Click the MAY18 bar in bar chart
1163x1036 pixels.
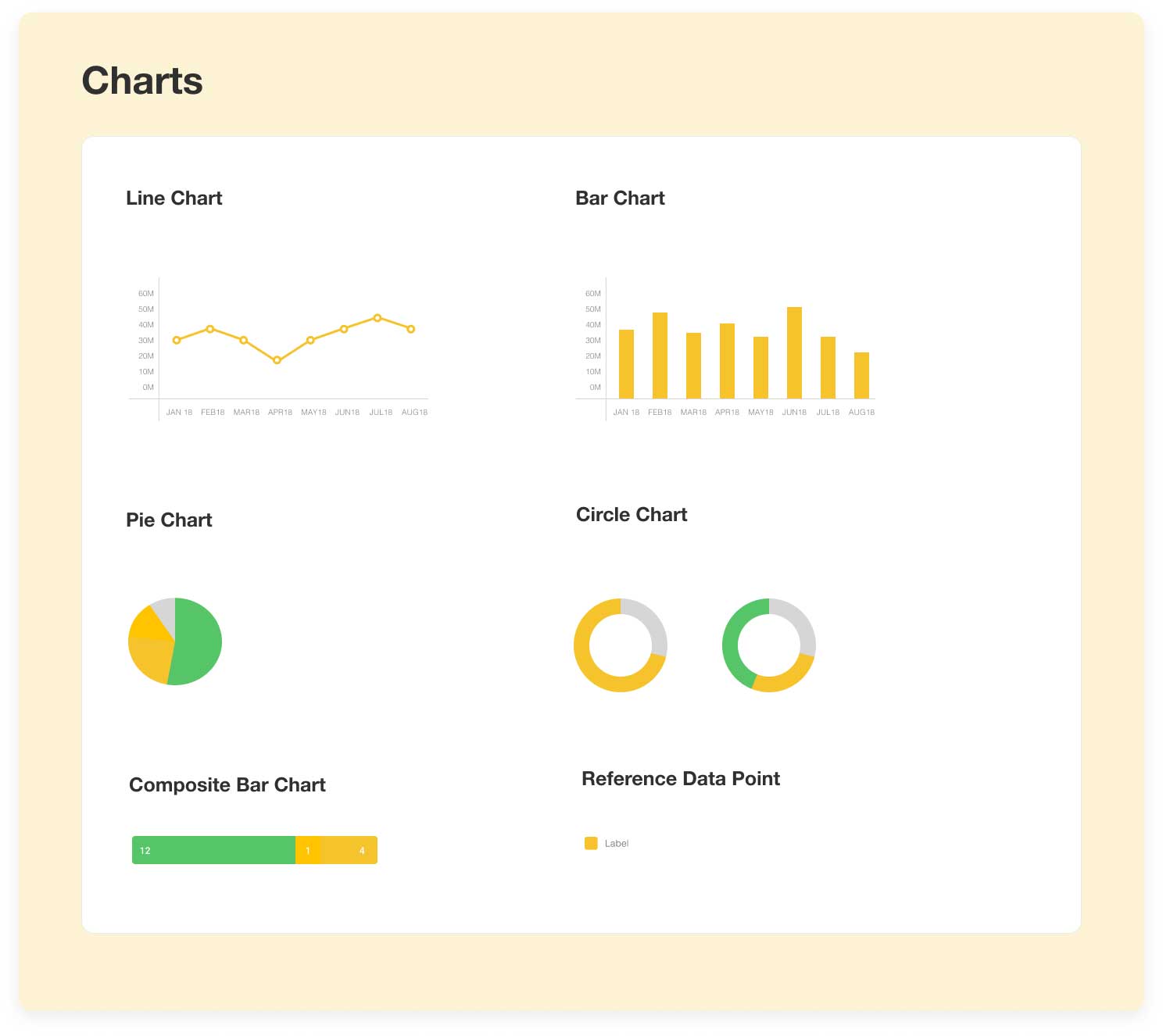pyautogui.click(x=760, y=368)
